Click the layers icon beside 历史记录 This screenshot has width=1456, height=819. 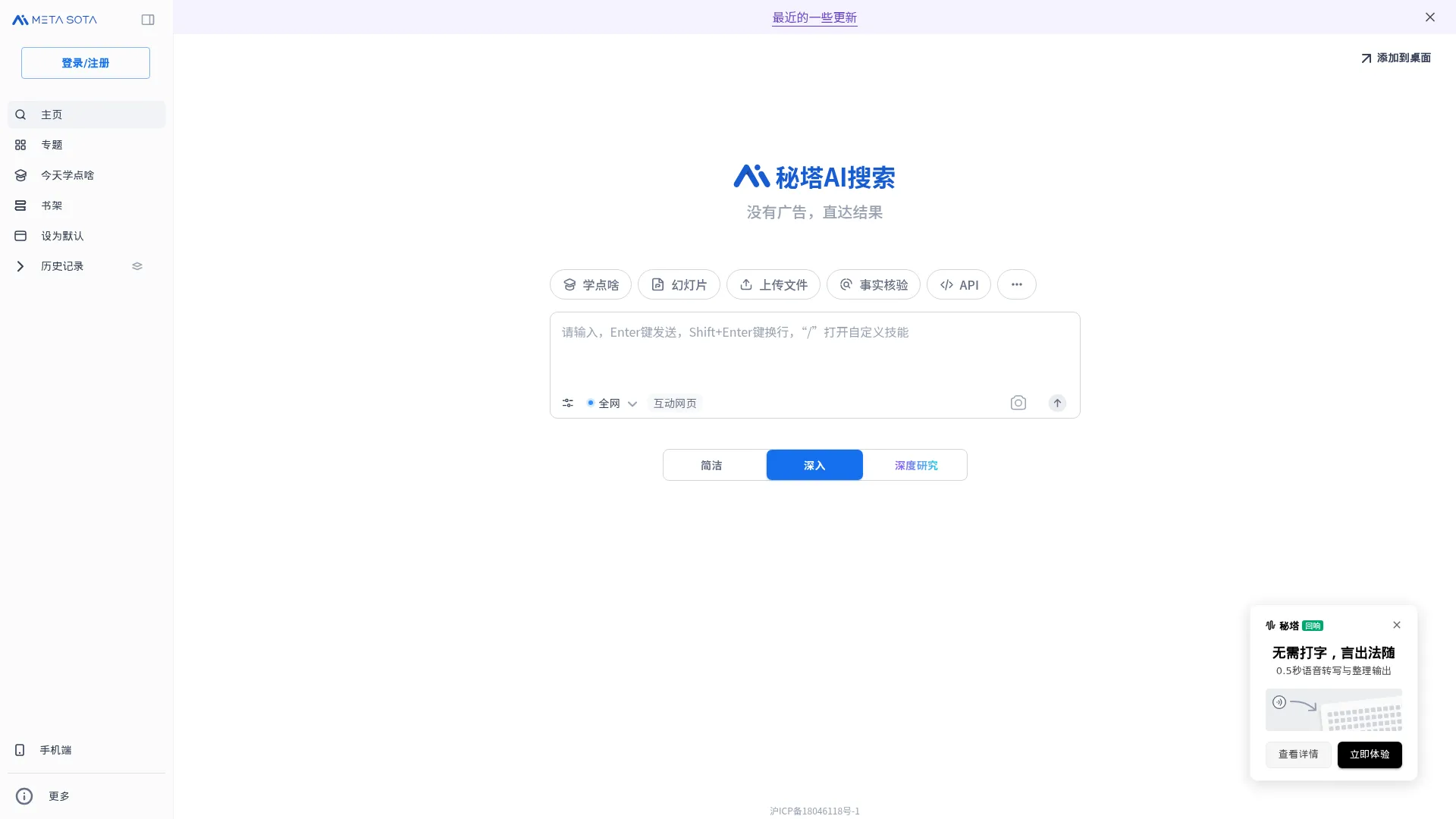[137, 266]
